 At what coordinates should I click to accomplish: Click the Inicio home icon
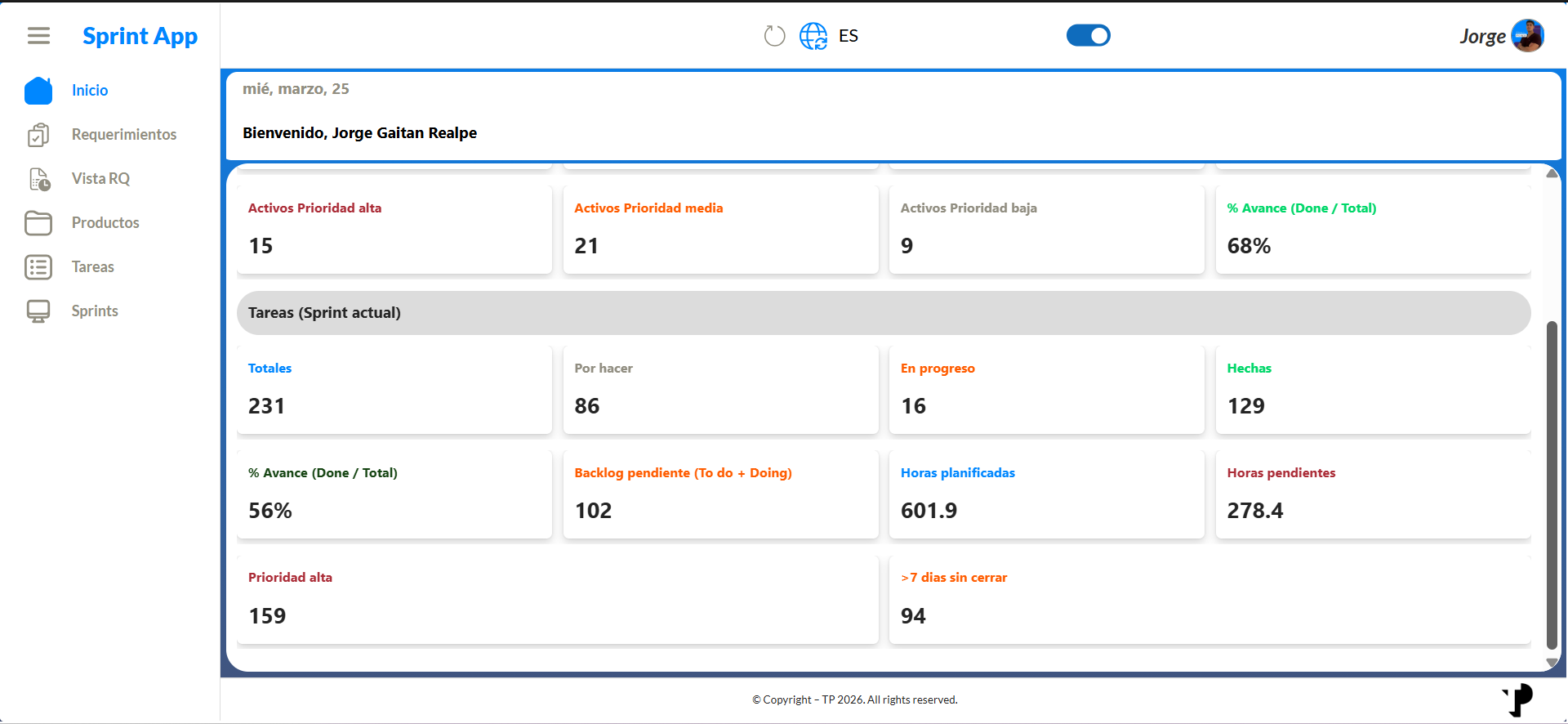pos(38,91)
